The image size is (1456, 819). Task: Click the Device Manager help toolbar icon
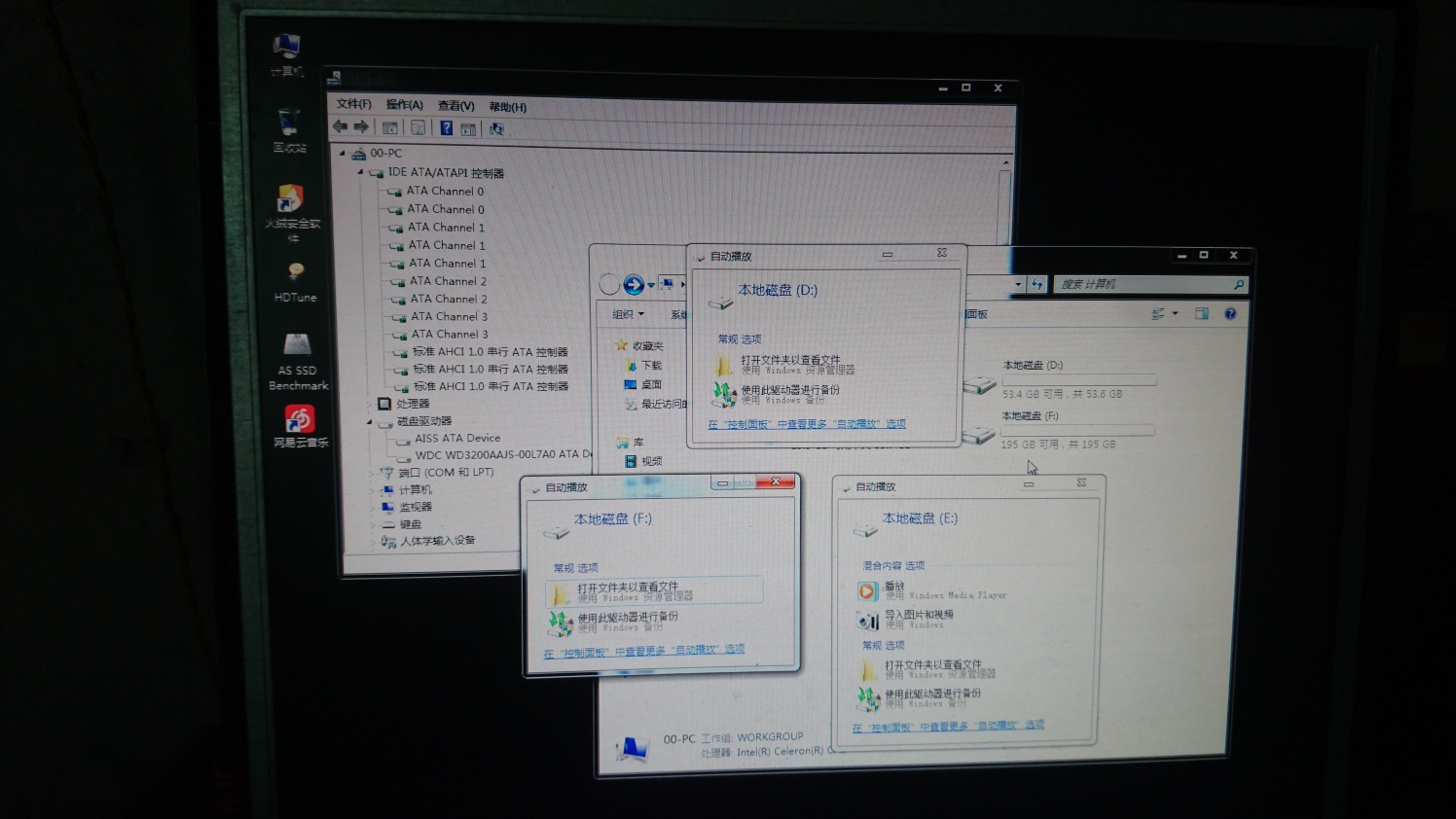(446, 128)
